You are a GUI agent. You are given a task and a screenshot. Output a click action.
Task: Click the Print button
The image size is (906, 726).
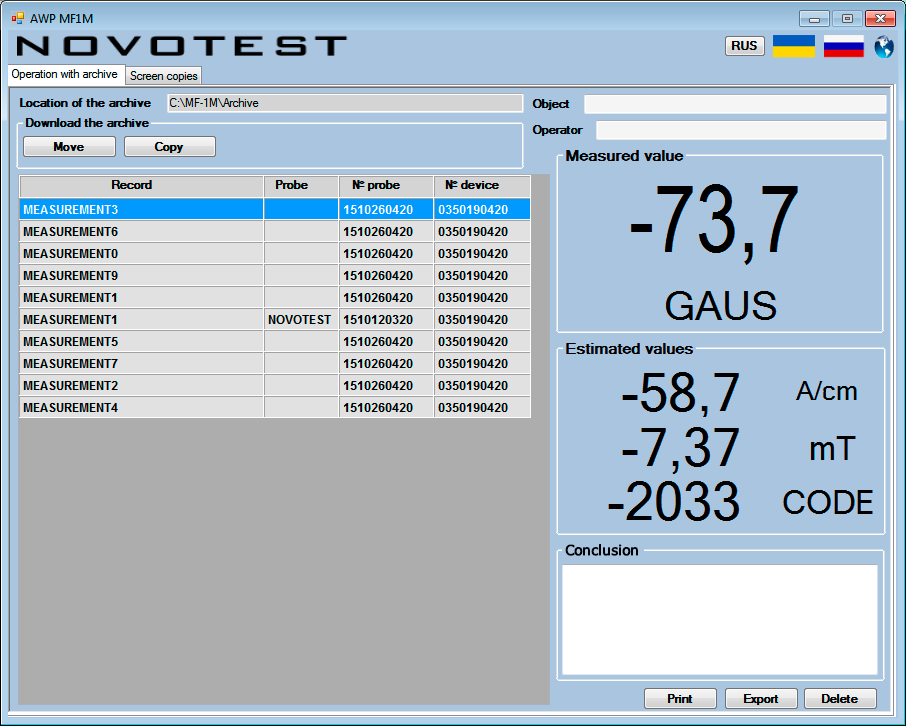[679, 699]
